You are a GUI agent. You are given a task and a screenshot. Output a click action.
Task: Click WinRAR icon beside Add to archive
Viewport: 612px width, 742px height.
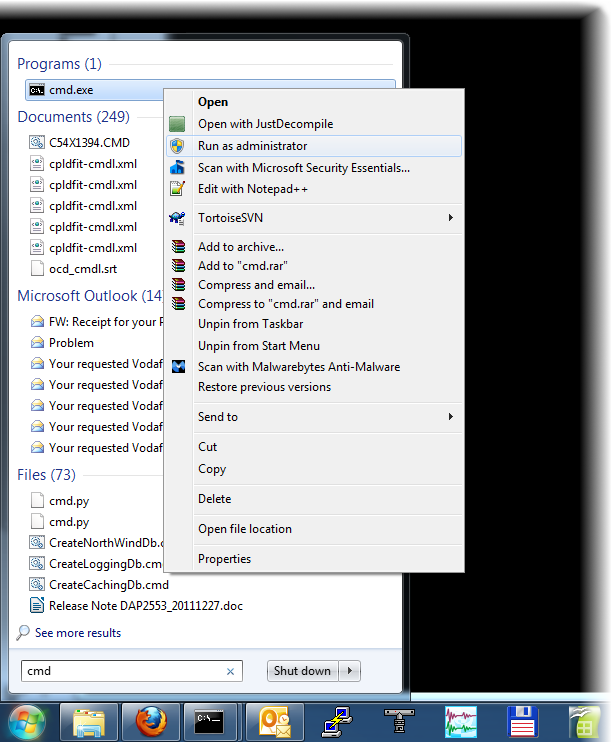[178, 246]
